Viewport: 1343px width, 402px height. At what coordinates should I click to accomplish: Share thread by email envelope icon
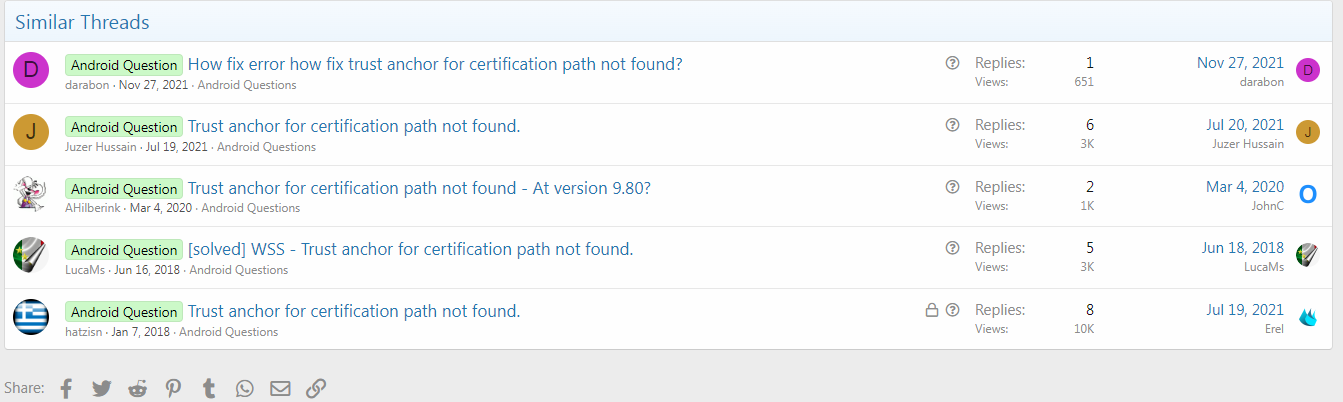[x=280, y=388]
